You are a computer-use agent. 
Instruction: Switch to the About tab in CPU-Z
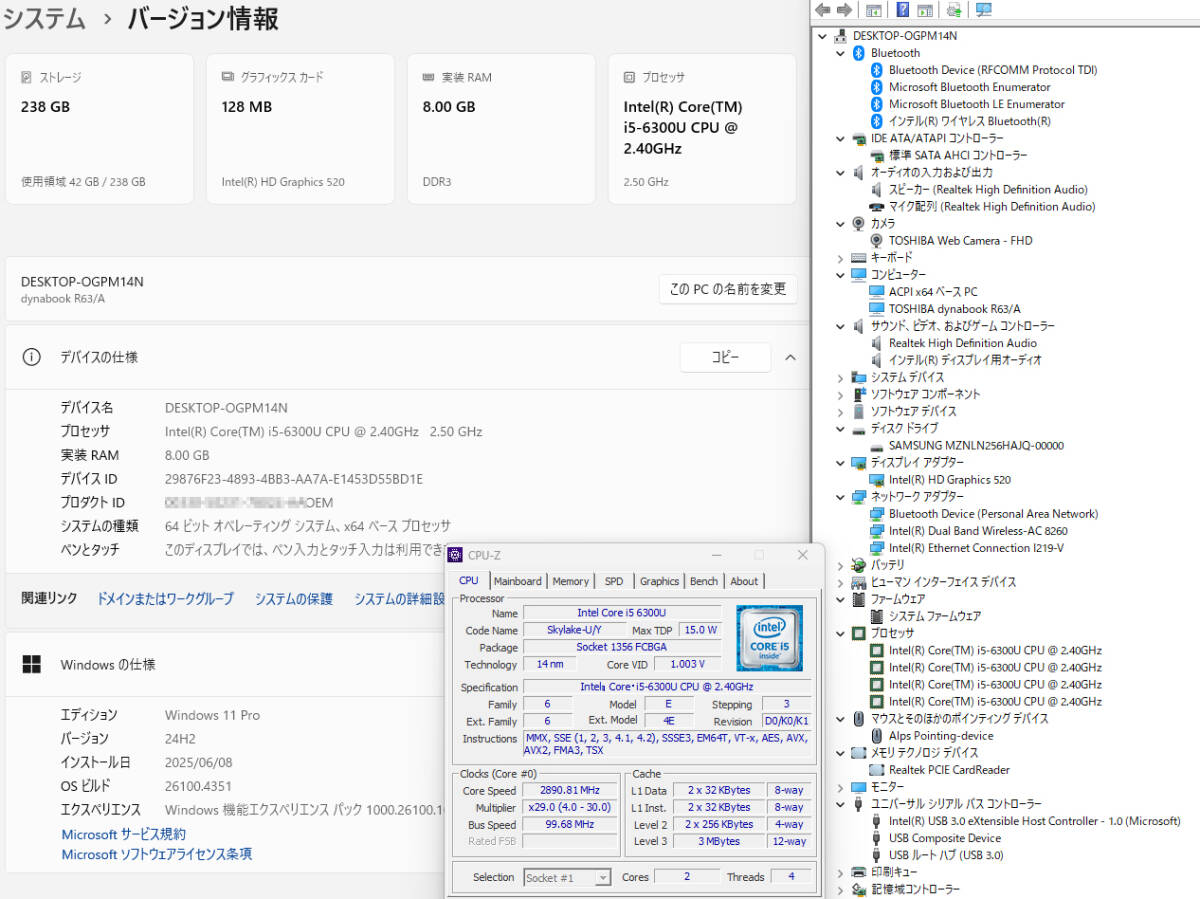coord(744,581)
